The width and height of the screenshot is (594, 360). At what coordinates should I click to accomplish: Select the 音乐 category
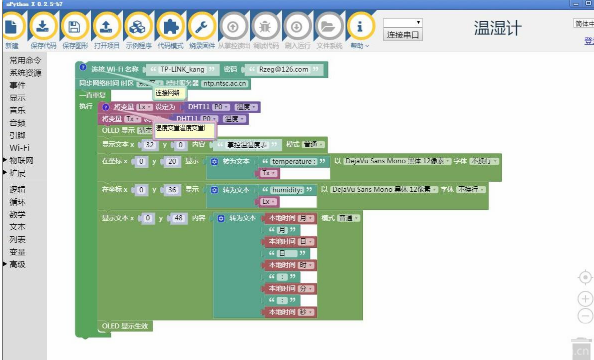[17, 110]
